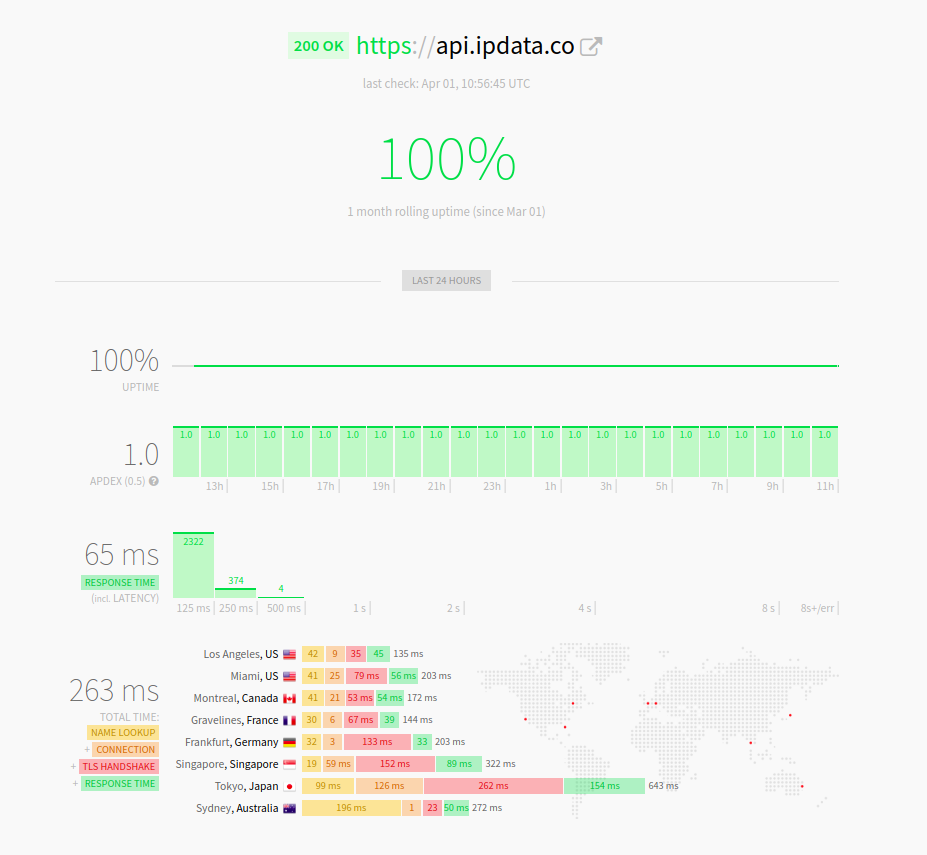Viewport: 927px width, 855px height.
Task: Click Frankfurt's 133 ms handshake bar
Action: pos(377,742)
